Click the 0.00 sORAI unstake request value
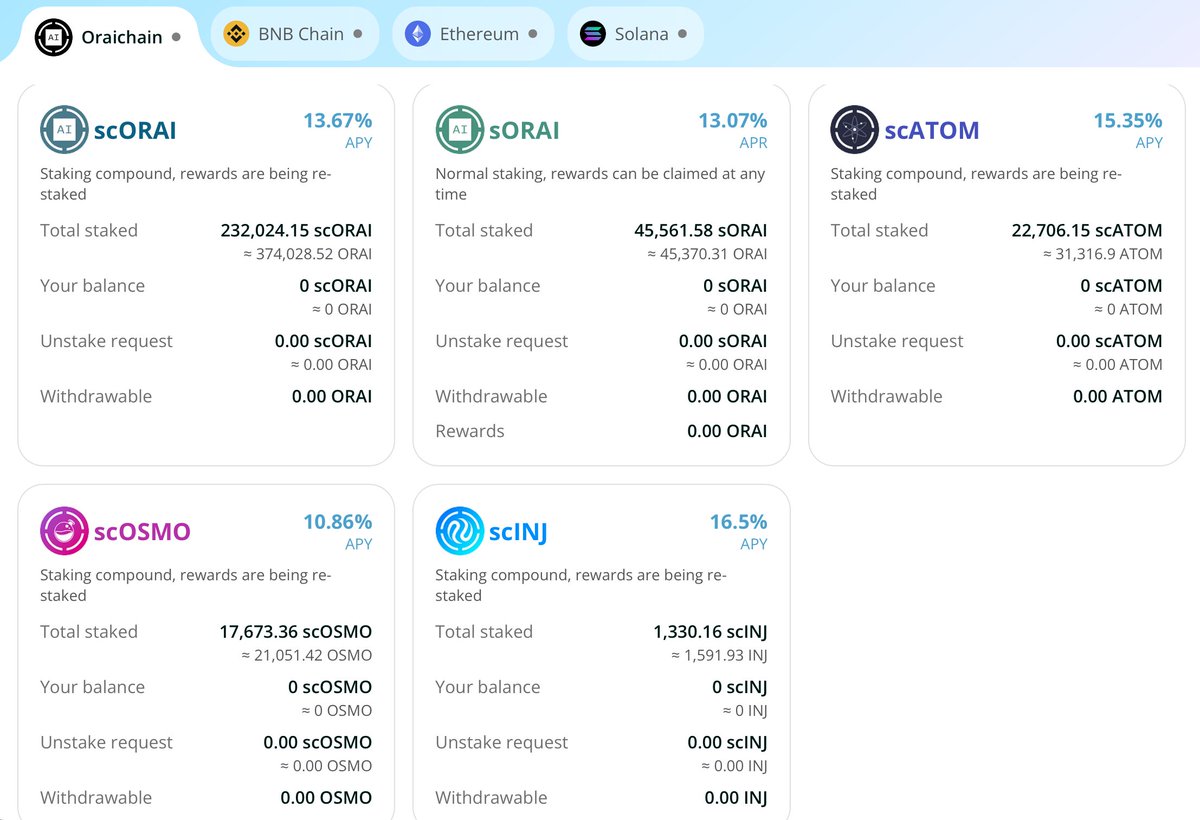Screen dimensions: 1200x820 pos(723,341)
